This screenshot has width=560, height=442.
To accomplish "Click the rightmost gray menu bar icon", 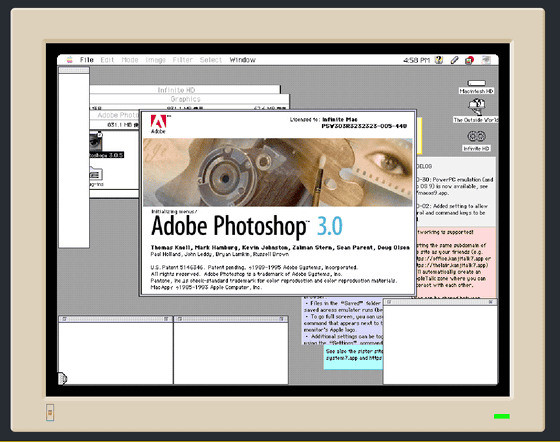I will (486, 60).
